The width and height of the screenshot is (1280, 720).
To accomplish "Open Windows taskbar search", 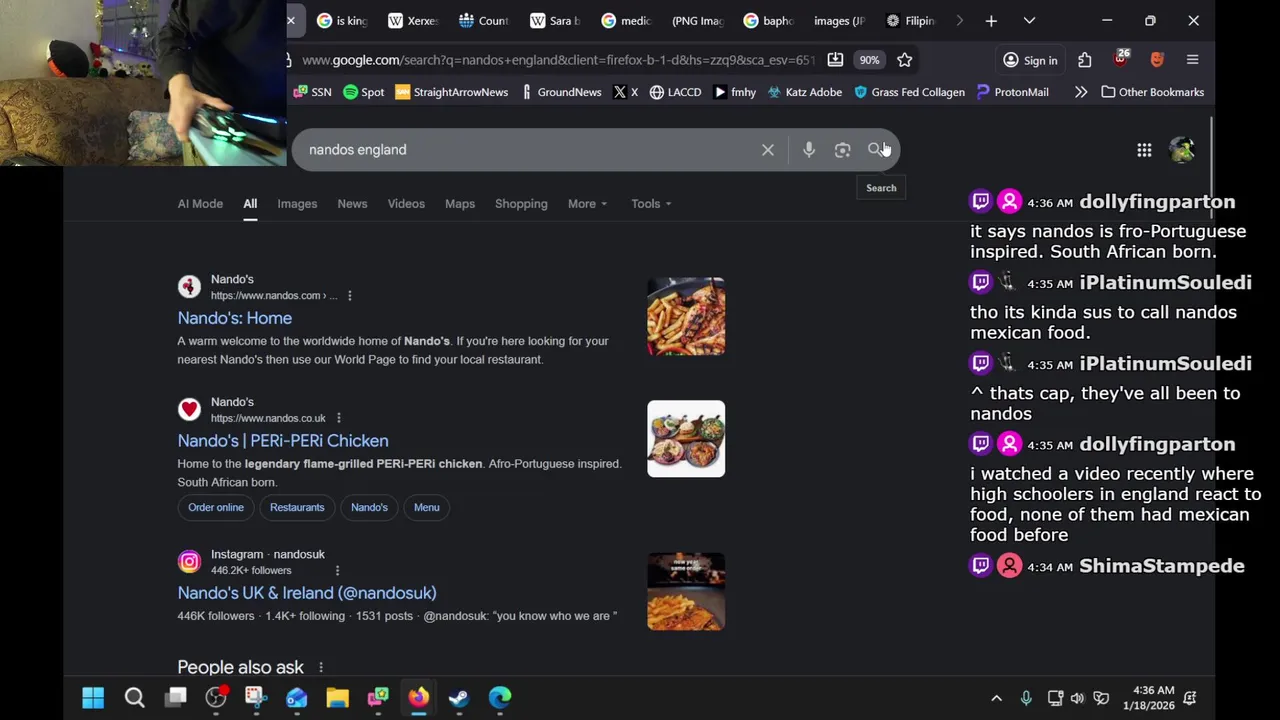I will point(134,697).
